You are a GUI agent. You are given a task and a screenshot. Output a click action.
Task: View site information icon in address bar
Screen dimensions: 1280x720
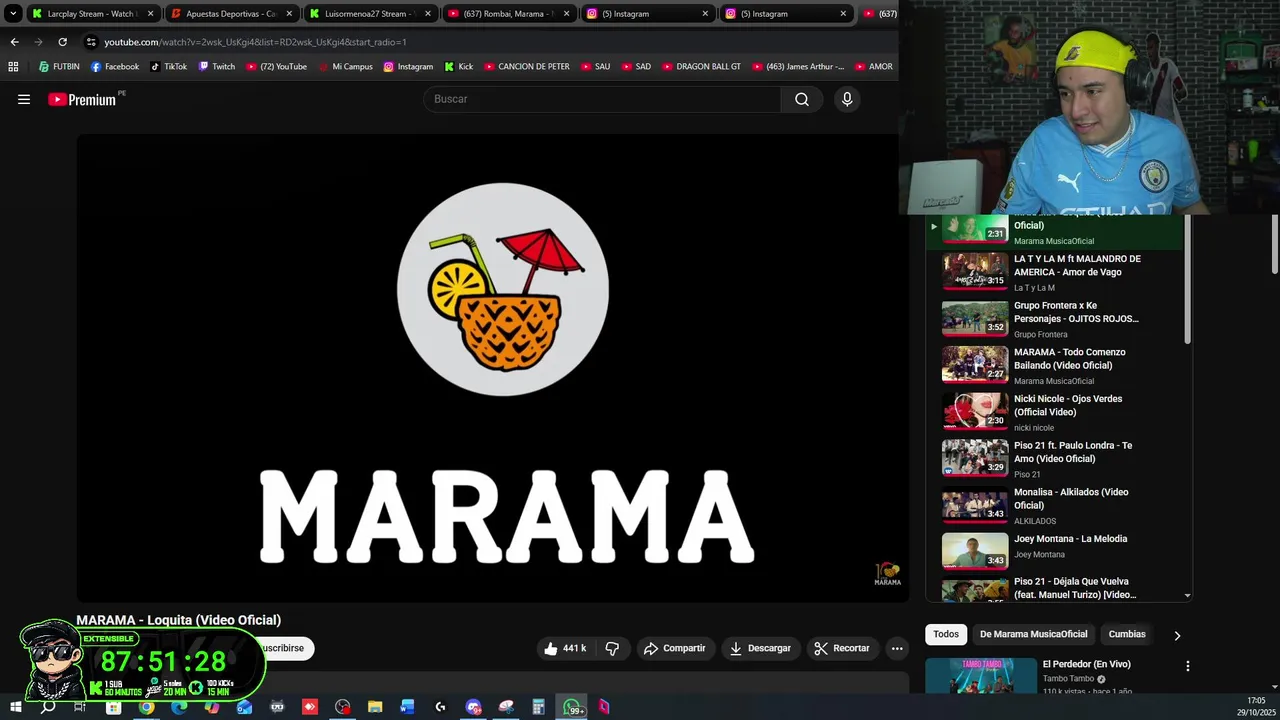point(91,42)
